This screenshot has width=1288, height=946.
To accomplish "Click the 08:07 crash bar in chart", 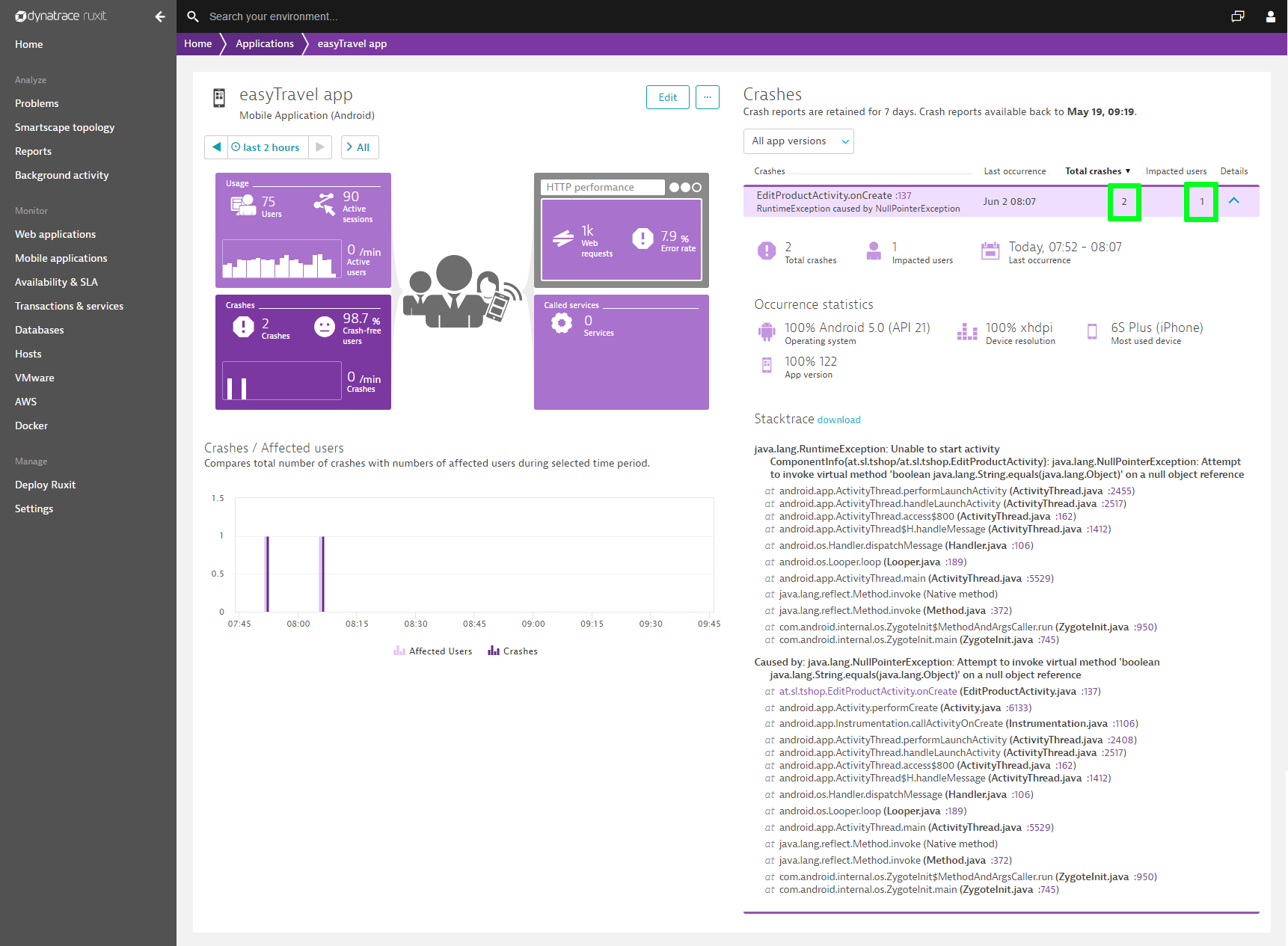I will pos(322,574).
